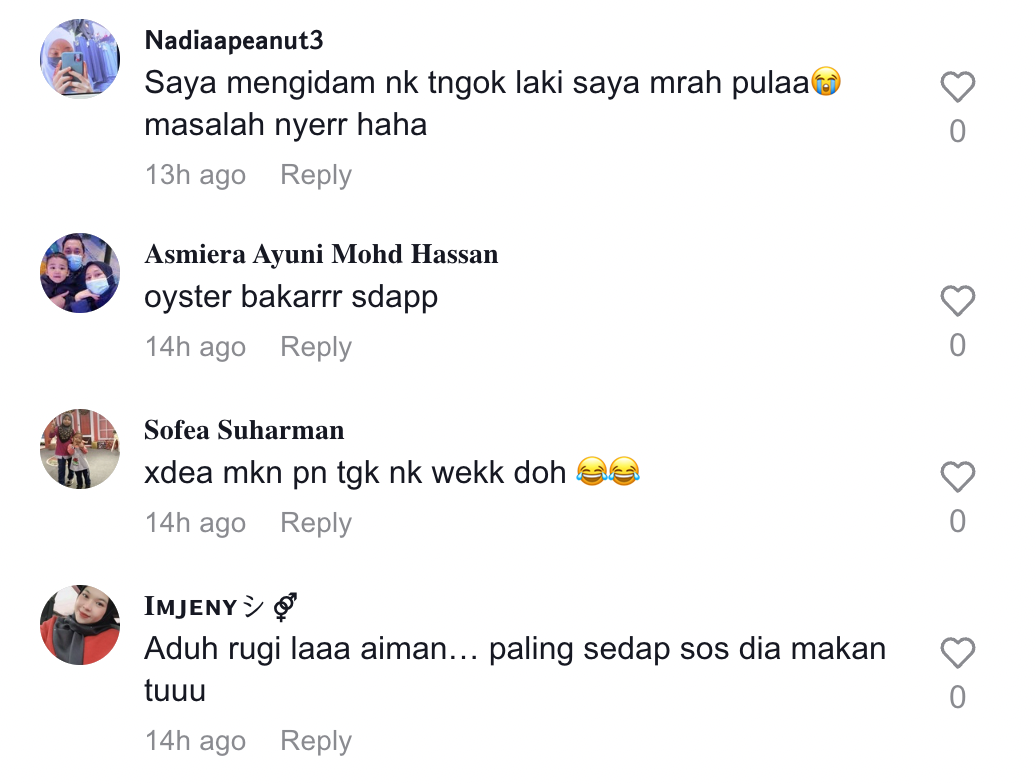1036x784 pixels.
Task: Open the Asmiera Ayuni Mohd Hassan username
Action: pyautogui.click(x=321, y=254)
